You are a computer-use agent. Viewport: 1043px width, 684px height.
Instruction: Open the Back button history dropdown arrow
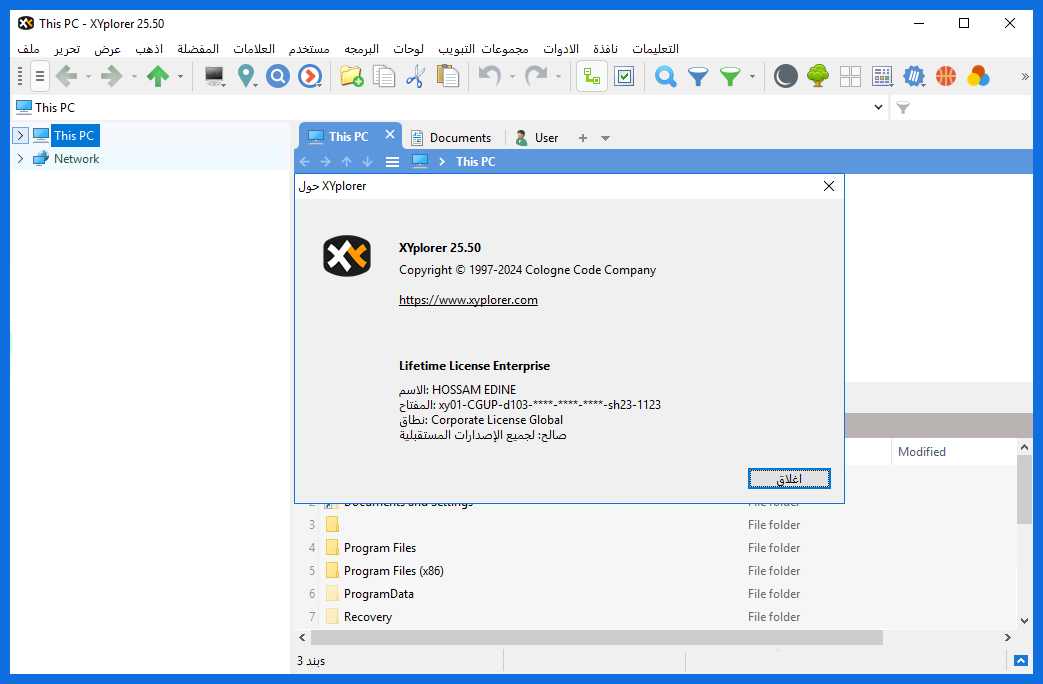pyautogui.click(x=88, y=77)
